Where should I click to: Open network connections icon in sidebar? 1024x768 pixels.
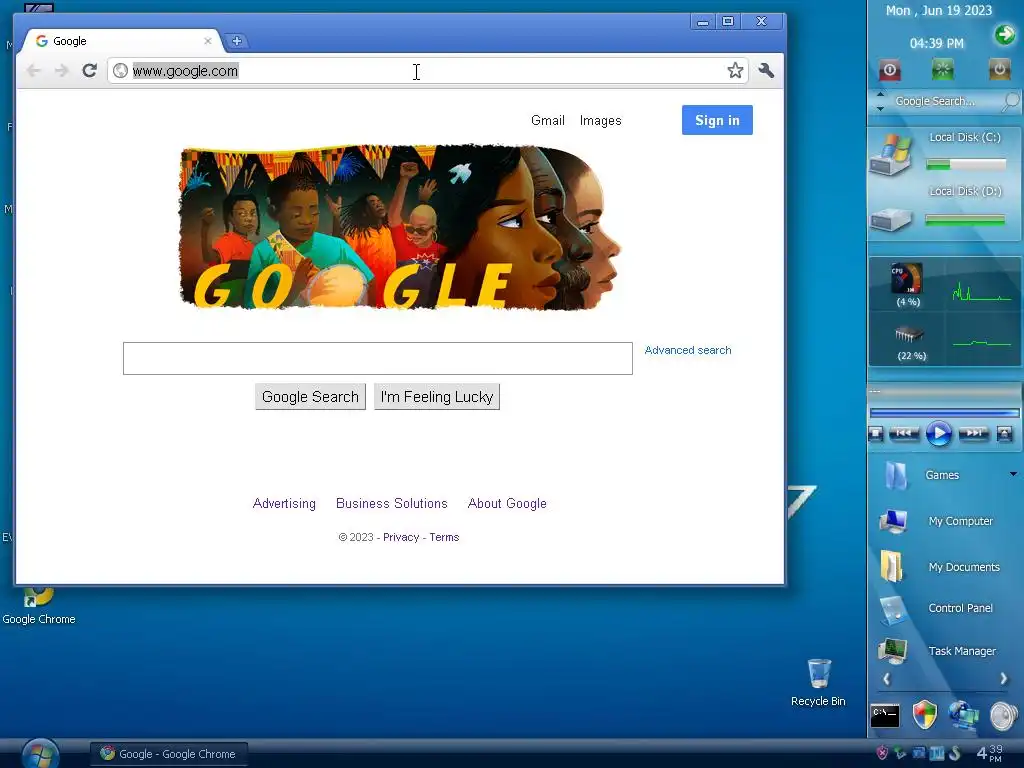(x=964, y=715)
